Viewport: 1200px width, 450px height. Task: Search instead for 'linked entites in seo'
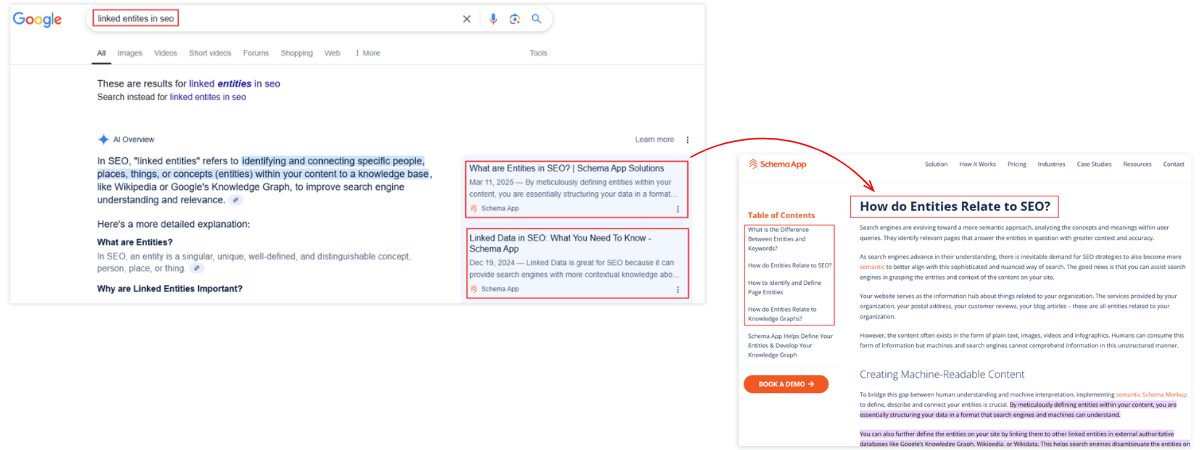point(208,97)
